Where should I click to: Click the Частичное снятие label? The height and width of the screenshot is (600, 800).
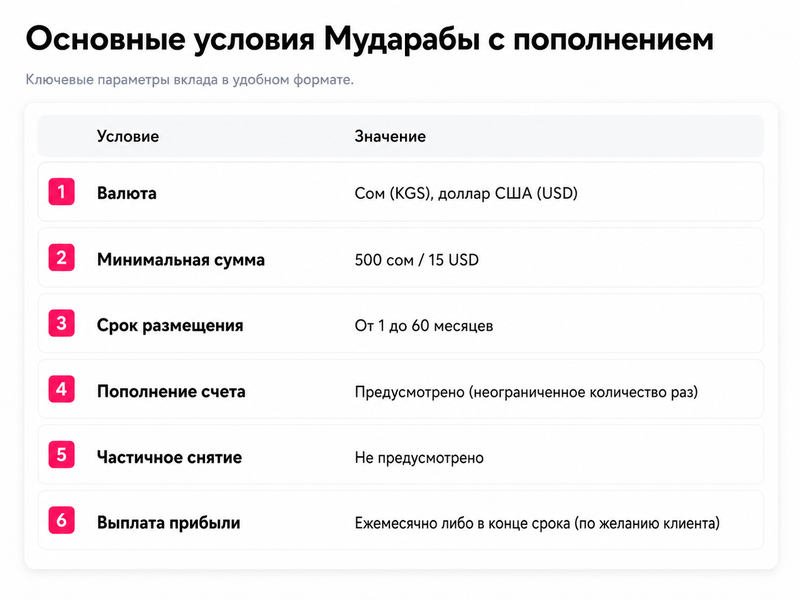pyautogui.click(x=169, y=457)
